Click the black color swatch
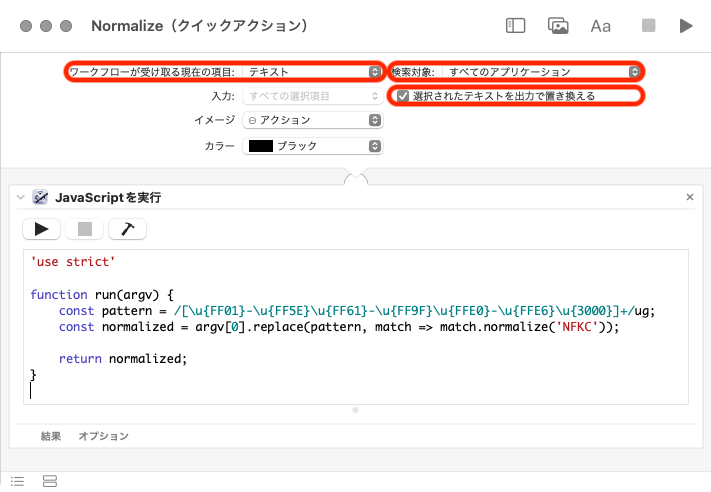The height and width of the screenshot is (492, 711). (x=261, y=146)
